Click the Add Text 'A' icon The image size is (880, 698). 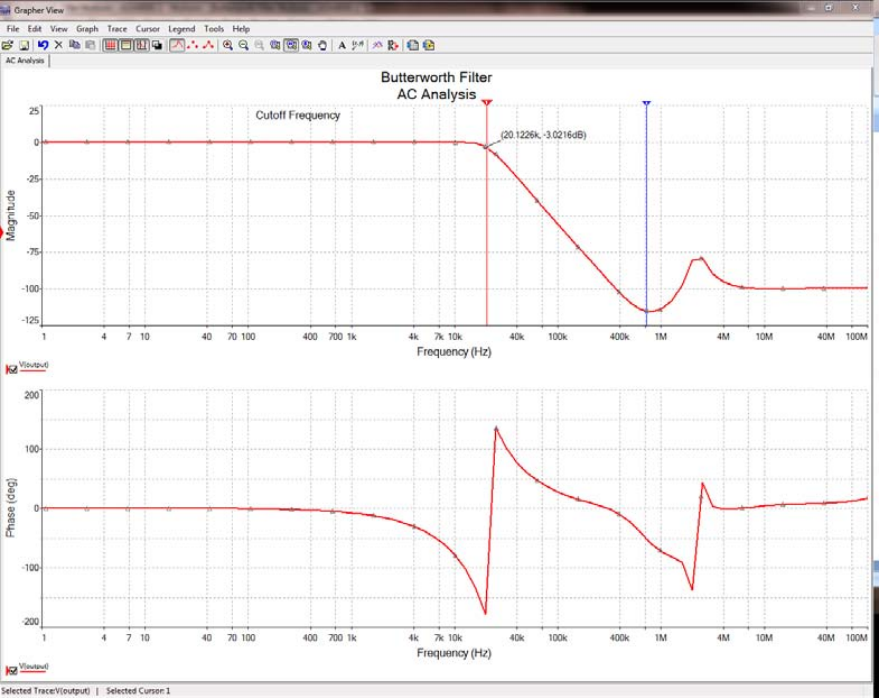click(342, 45)
